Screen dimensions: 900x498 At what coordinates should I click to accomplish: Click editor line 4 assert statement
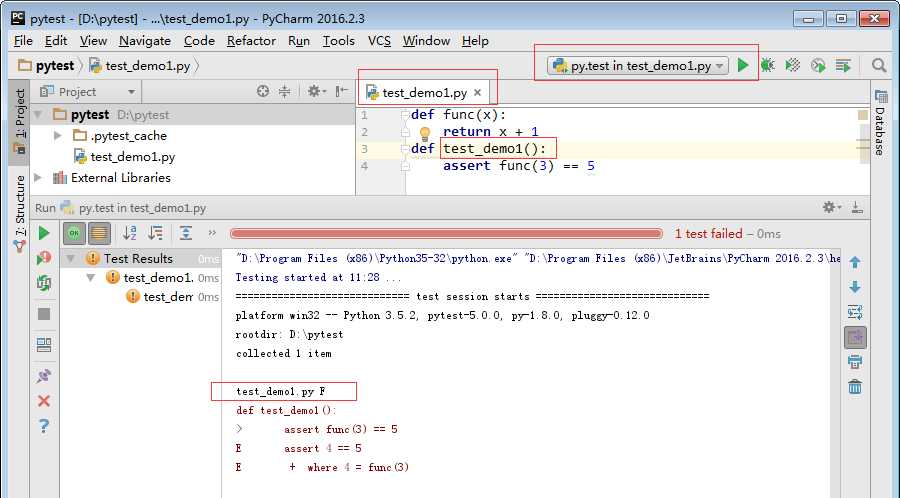coord(519,166)
